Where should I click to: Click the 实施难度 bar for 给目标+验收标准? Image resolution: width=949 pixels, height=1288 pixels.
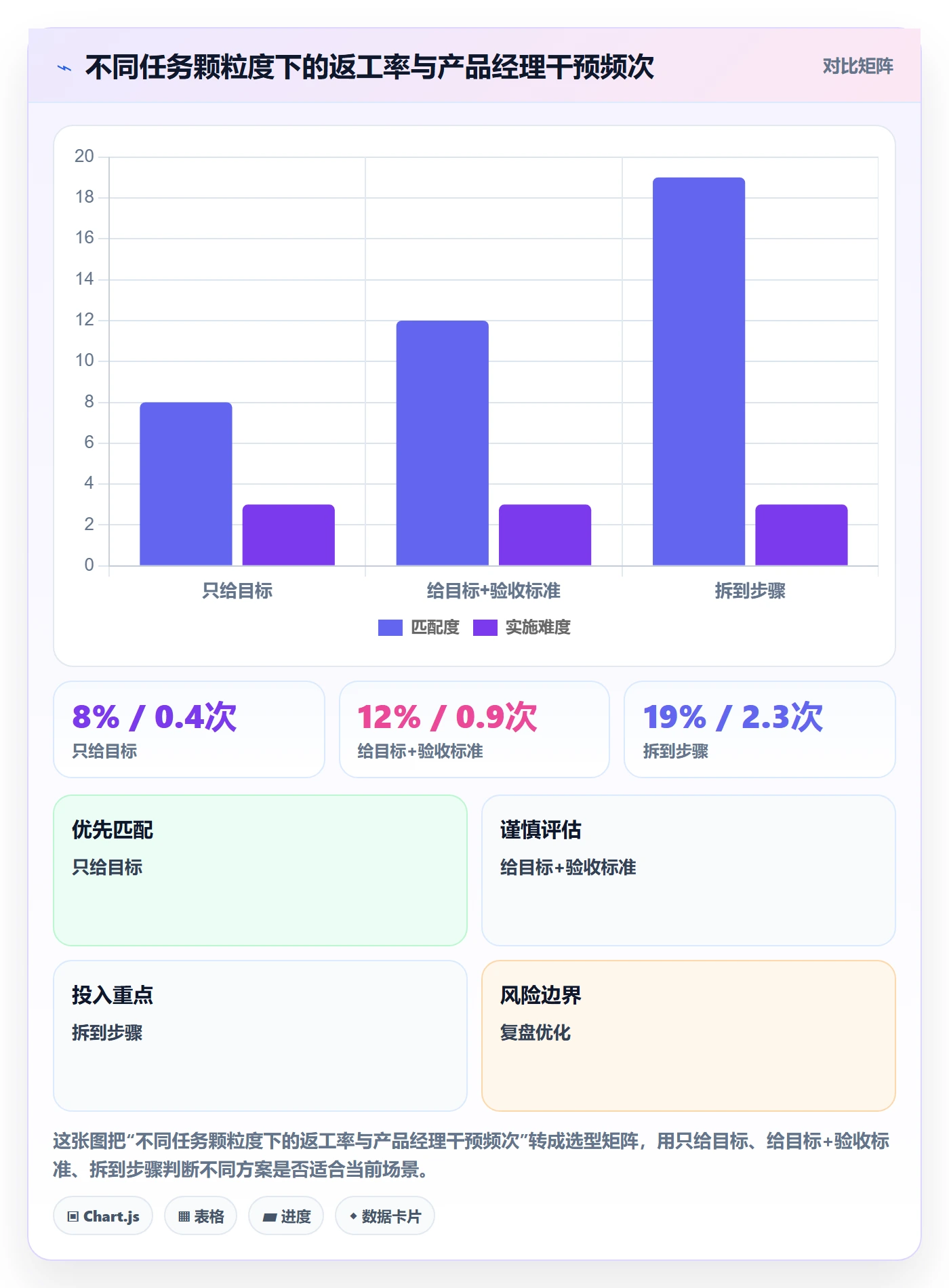click(545, 535)
